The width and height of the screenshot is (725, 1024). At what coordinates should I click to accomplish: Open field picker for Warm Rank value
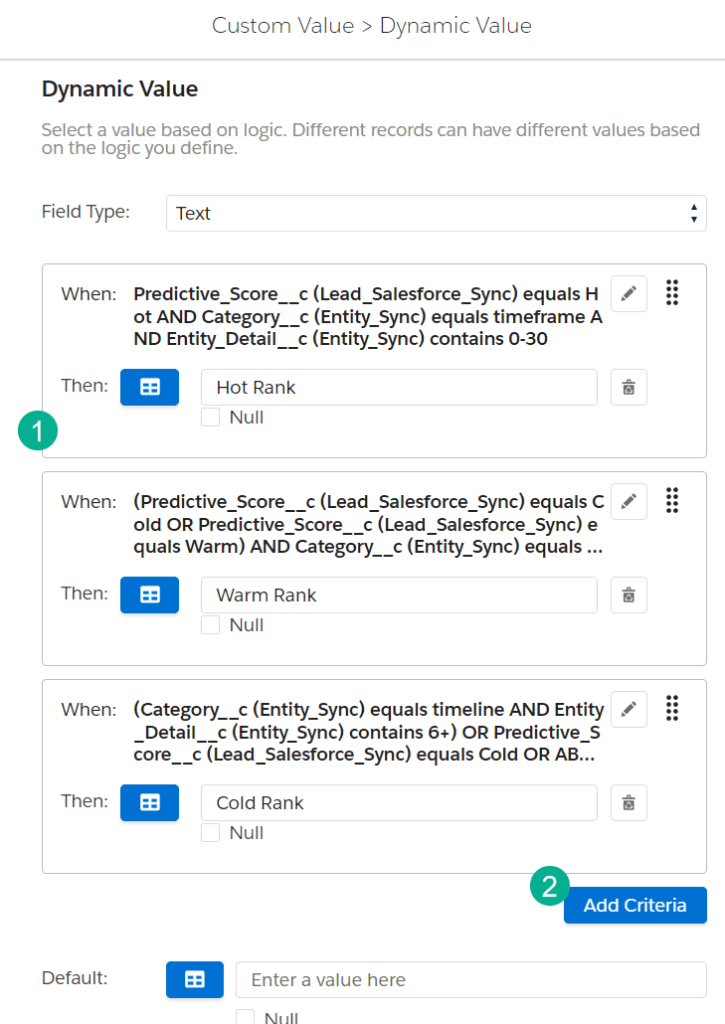(149, 595)
